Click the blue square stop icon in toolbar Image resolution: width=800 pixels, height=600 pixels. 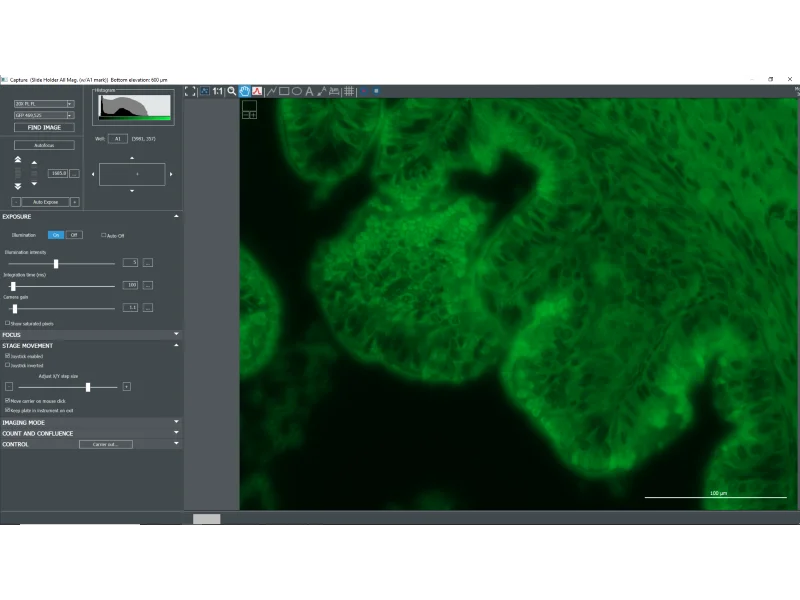[x=377, y=91]
